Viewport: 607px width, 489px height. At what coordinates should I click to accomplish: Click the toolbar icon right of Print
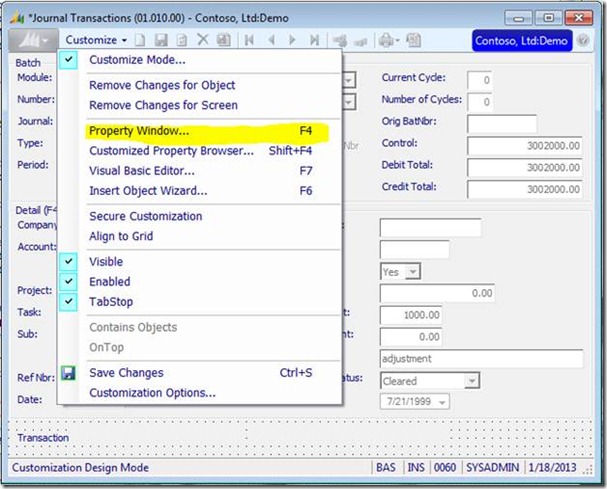click(x=413, y=40)
